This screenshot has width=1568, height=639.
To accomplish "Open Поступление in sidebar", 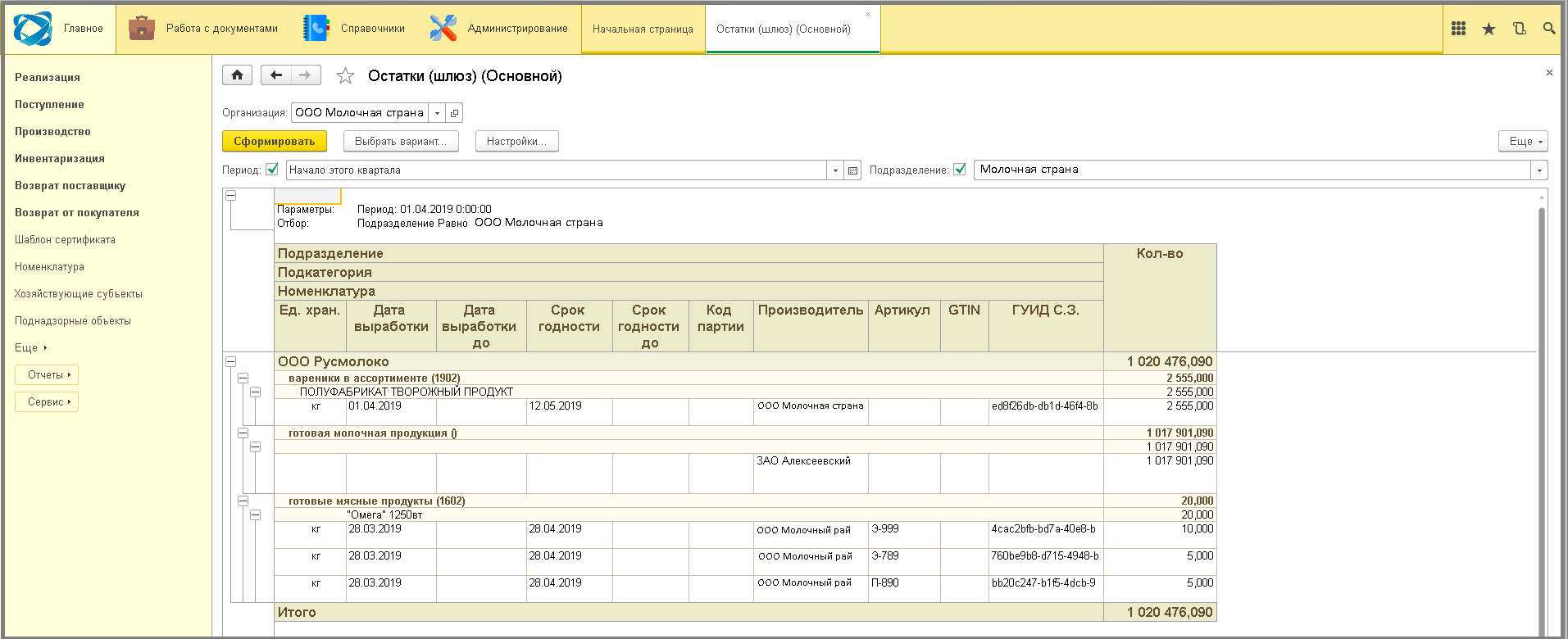I will click(49, 104).
